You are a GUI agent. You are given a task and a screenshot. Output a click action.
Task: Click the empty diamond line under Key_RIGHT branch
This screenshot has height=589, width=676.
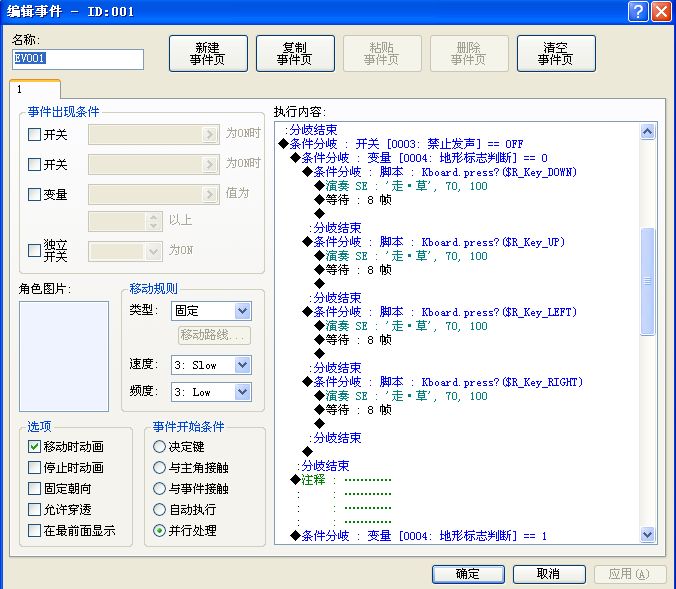319,423
